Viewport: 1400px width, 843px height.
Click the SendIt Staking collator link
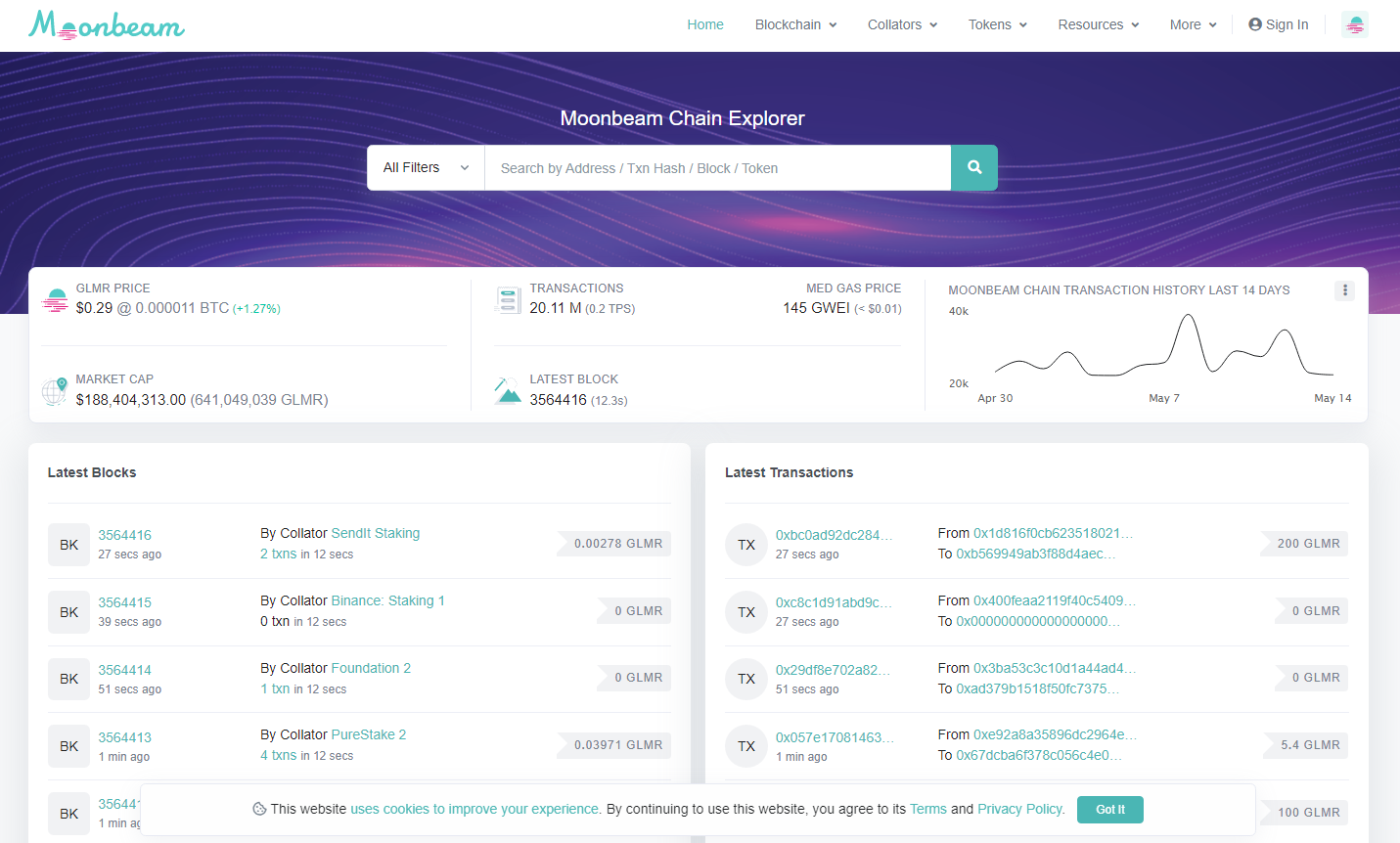(376, 533)
